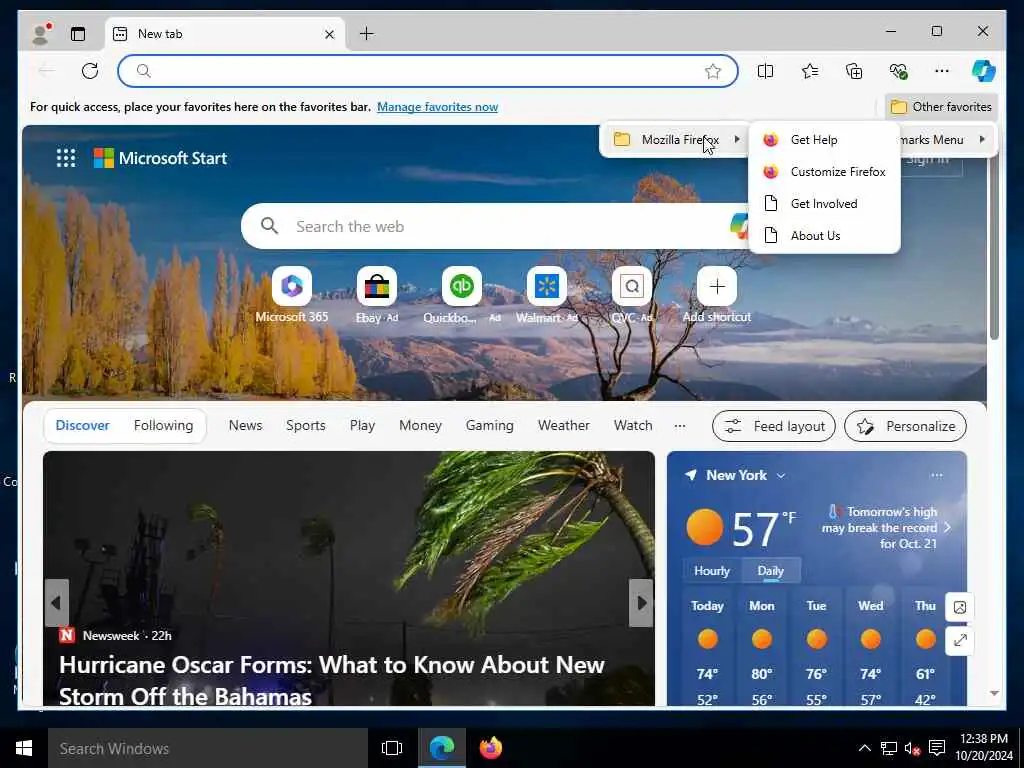Open the Windows Start menu
The image size is (1024, 768).
pyautogui.click(x=24, y=748)
